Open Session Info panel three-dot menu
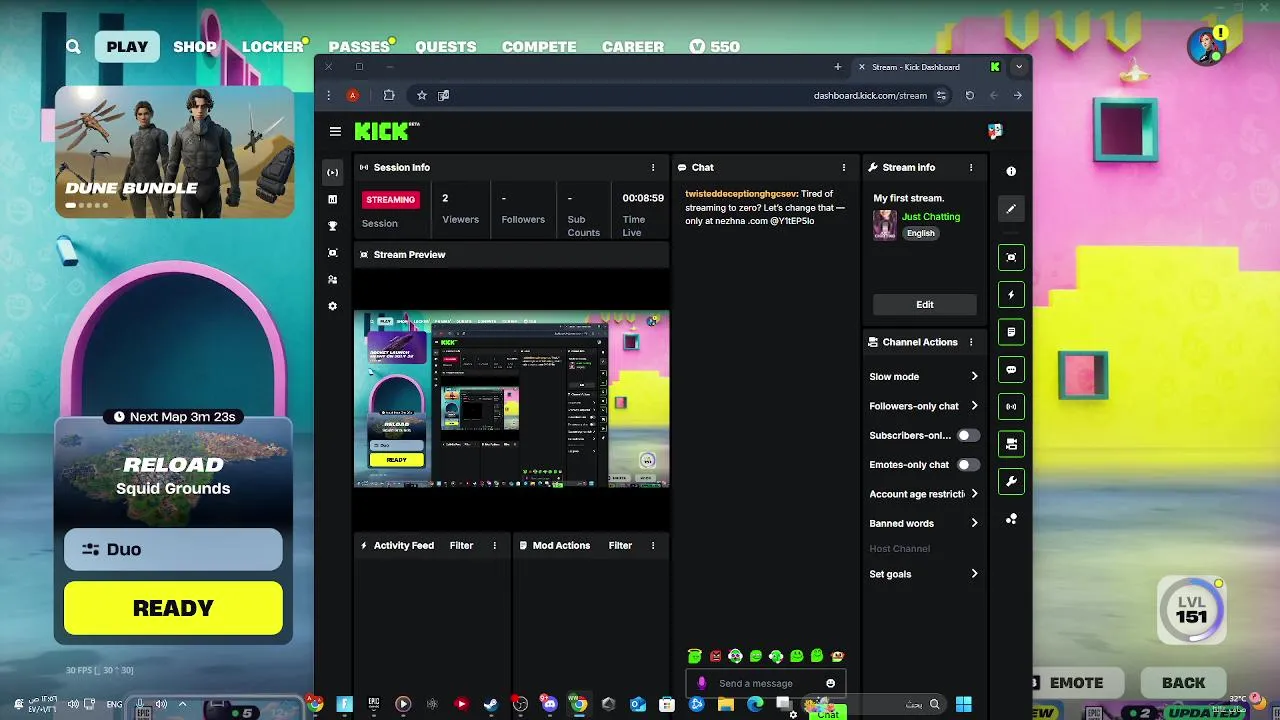The width and height of the screenshot is (1280, 720). tap(653, 167)
